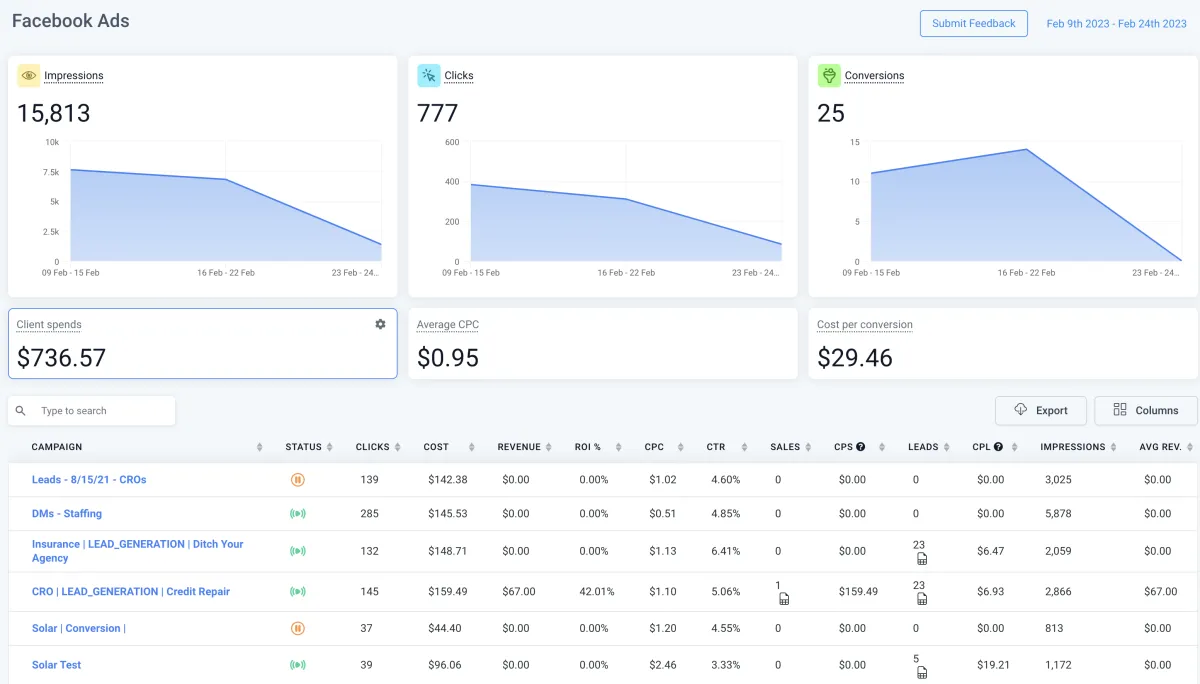Viewport: 1200px width, 684px height.
Task: Open Client spends gear settings
Action: (x=380, y=324)
